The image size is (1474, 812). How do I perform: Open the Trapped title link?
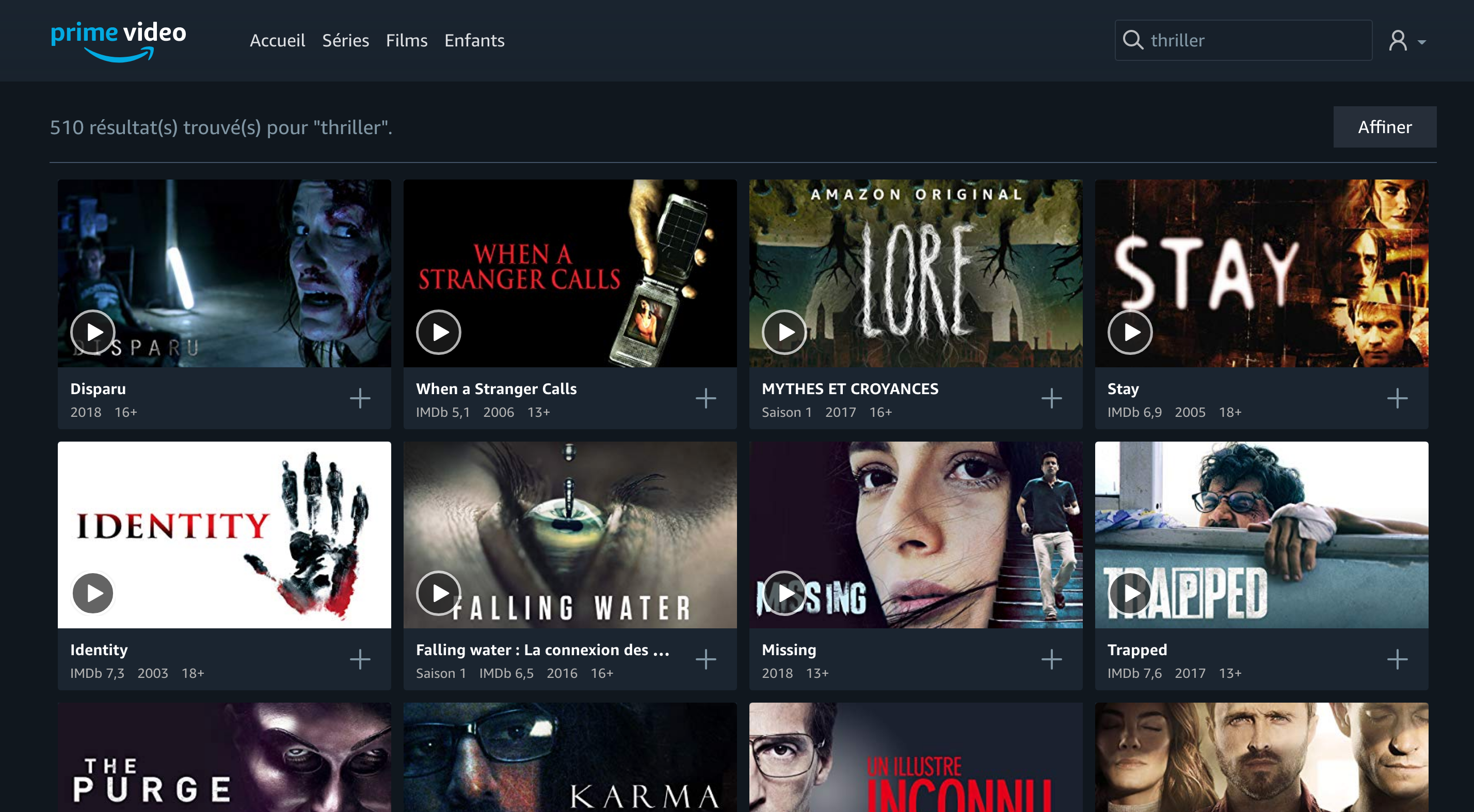(x=1137, y=649)
